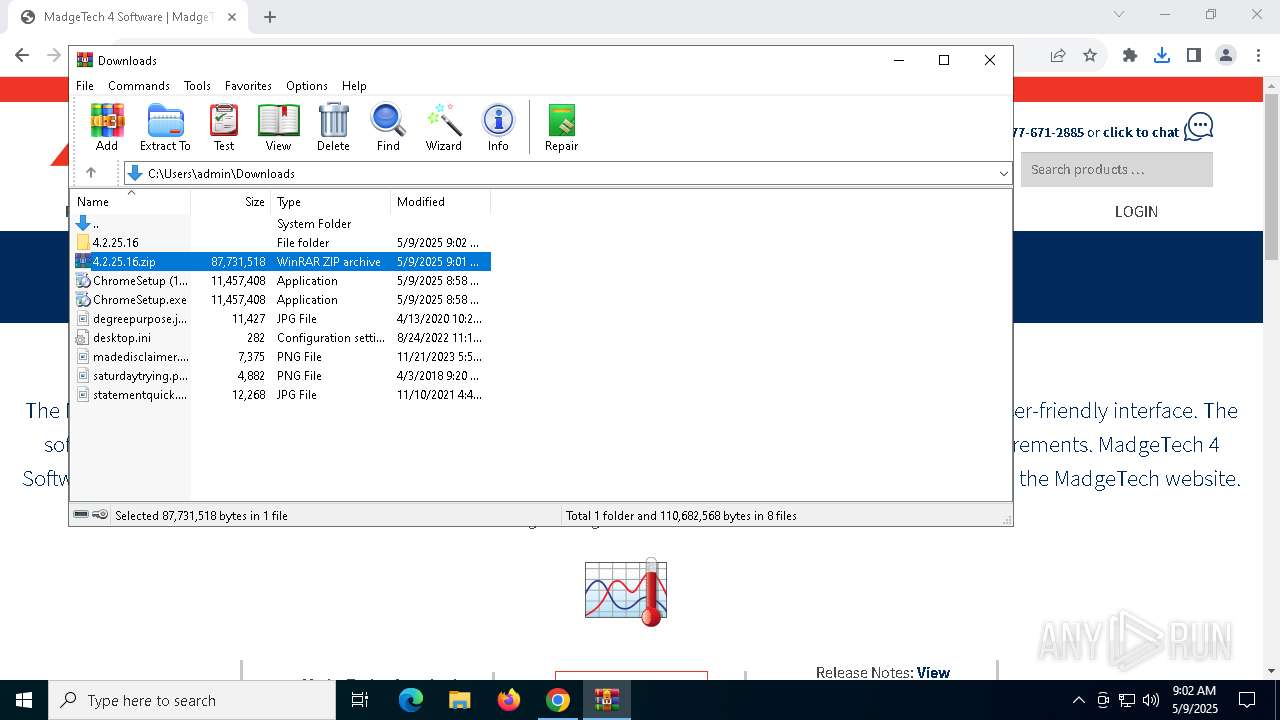Click the Windows Start button
Viewport: 1280px width, 720px height.
pos(24,700)
